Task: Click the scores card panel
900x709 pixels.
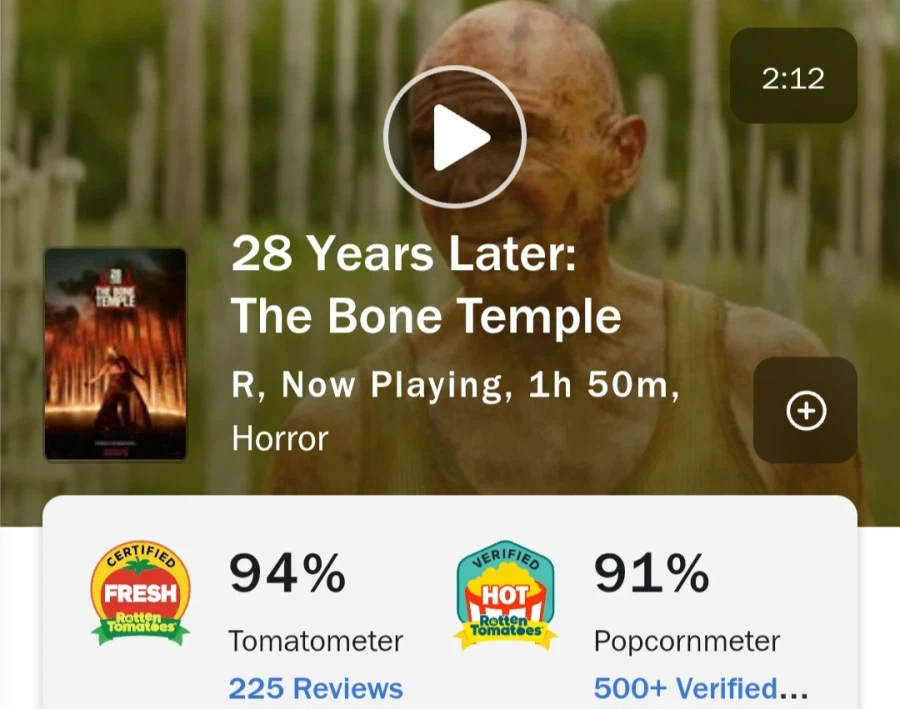Action: [450, 602]
